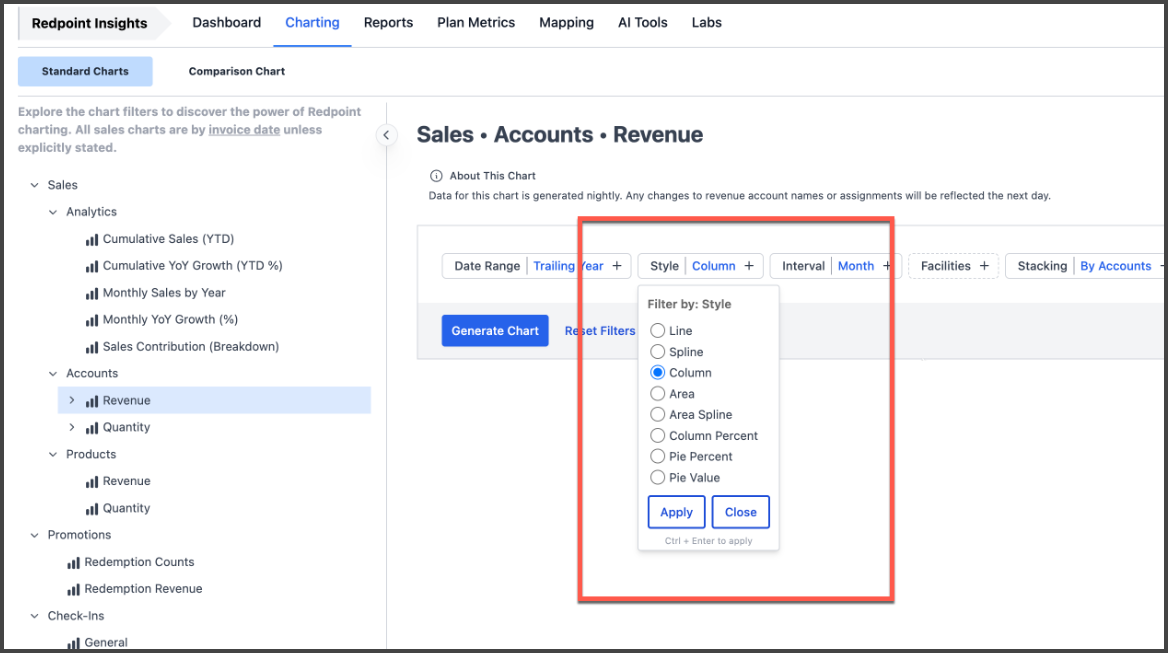The image size is (1168, 653).
Task: Collapse the Sales tree section
Action: [35, 185]
